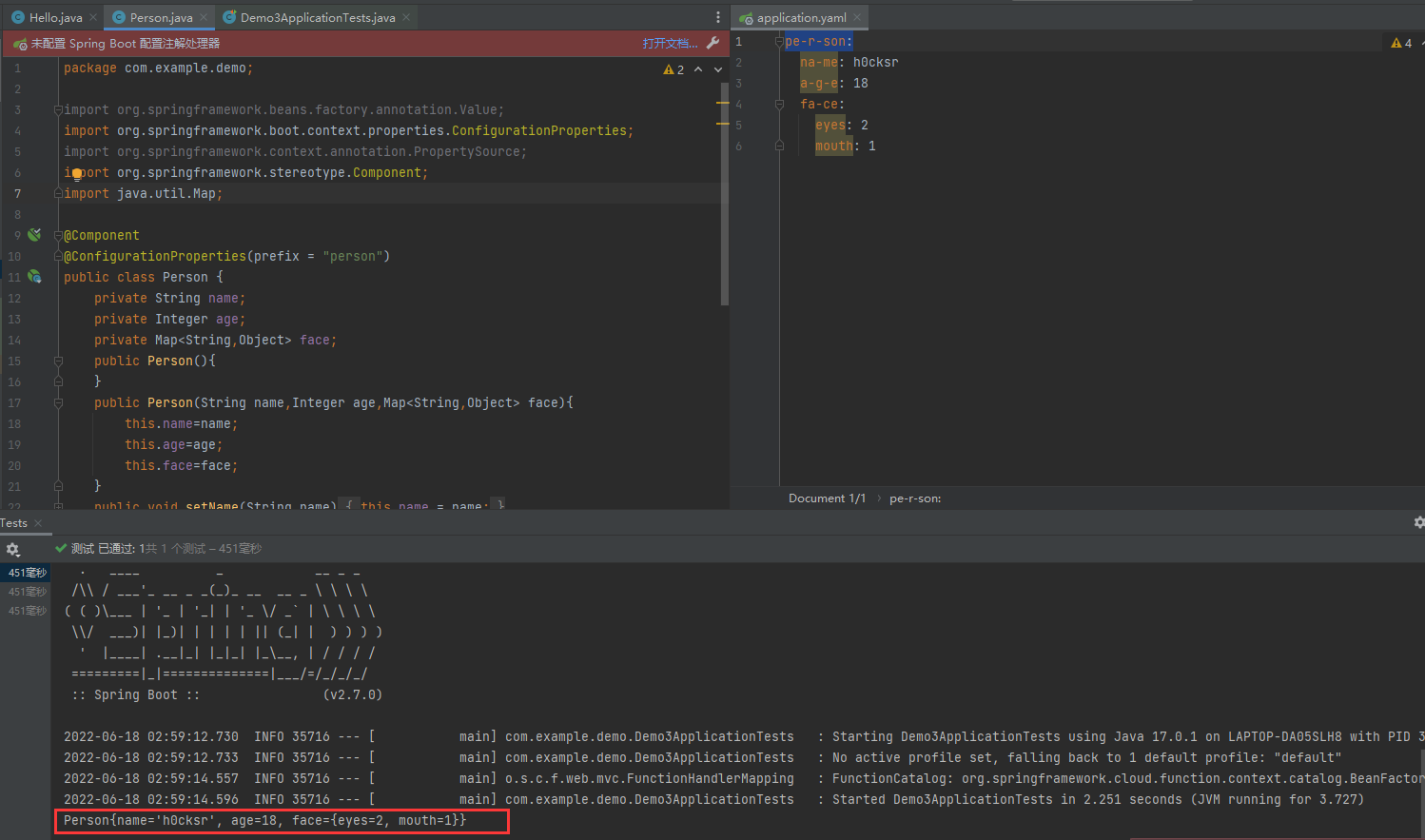The image size is (1425, 840).
Task: Click the warning indicator in application.yaml editor
Action: [x=1401, y=43]
